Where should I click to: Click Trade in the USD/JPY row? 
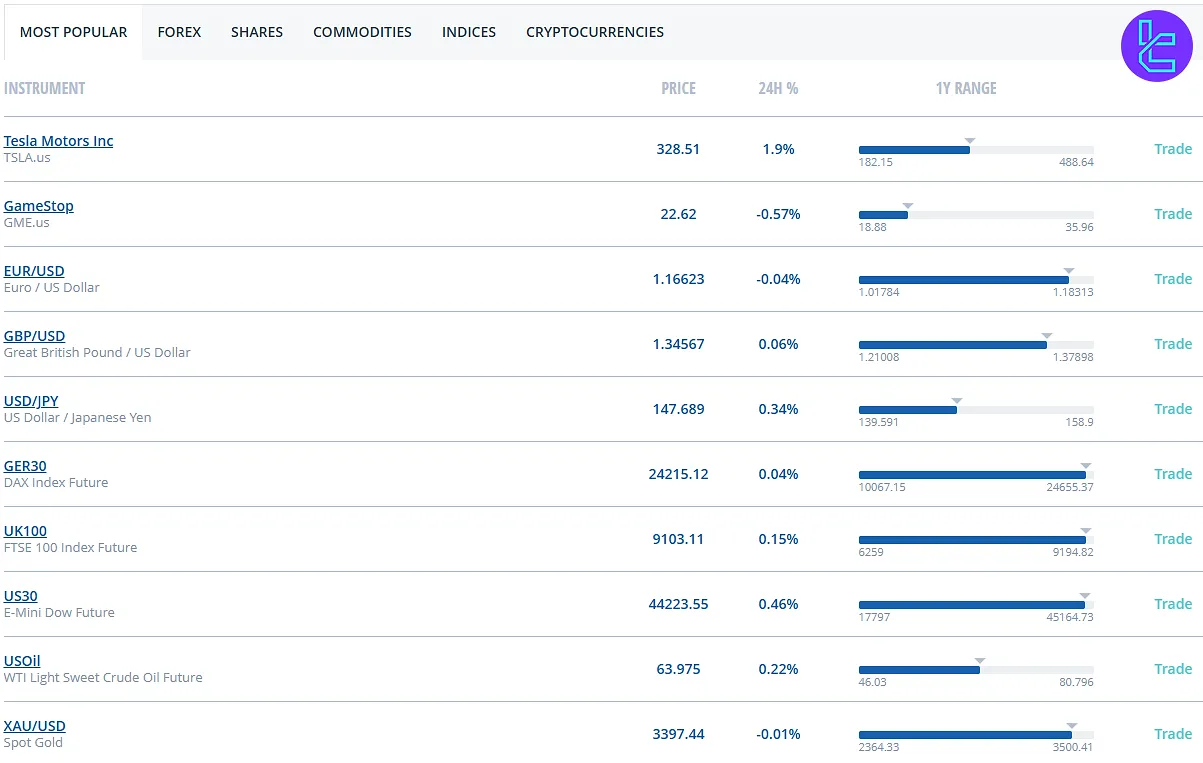point(1173,409)
